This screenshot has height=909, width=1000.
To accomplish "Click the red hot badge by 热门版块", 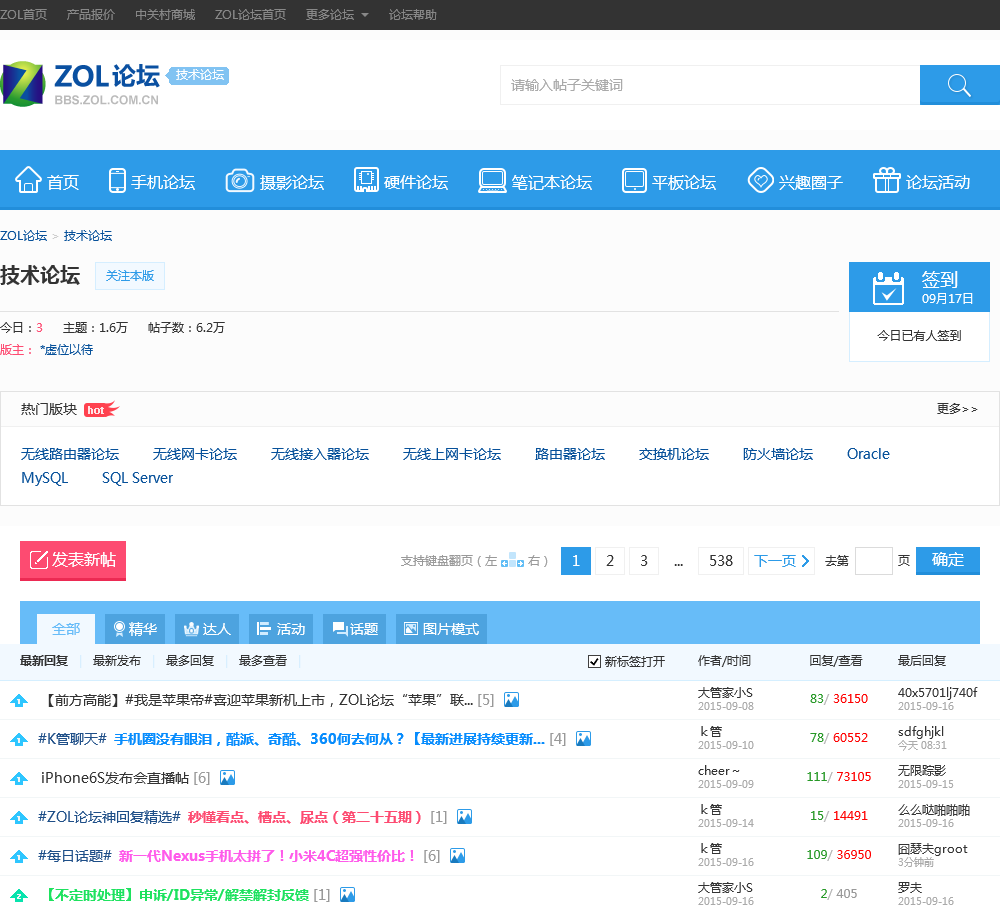I will tap(101, 409).
